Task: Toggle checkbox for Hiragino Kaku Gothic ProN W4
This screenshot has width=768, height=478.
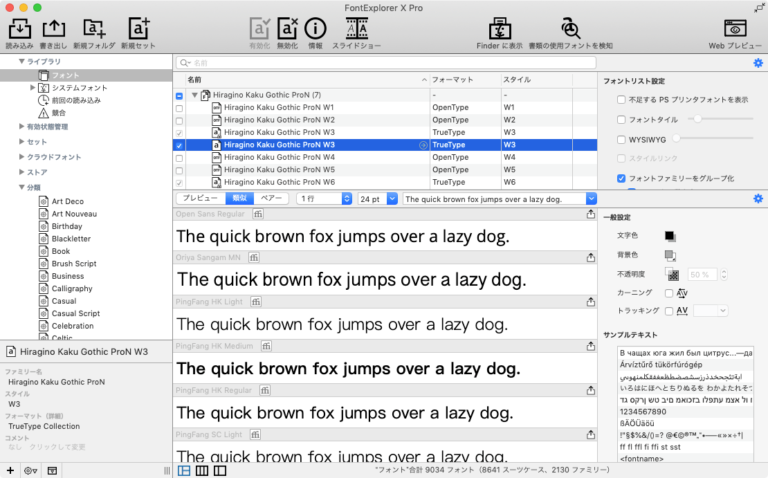Action: click(x=179, y=158)
